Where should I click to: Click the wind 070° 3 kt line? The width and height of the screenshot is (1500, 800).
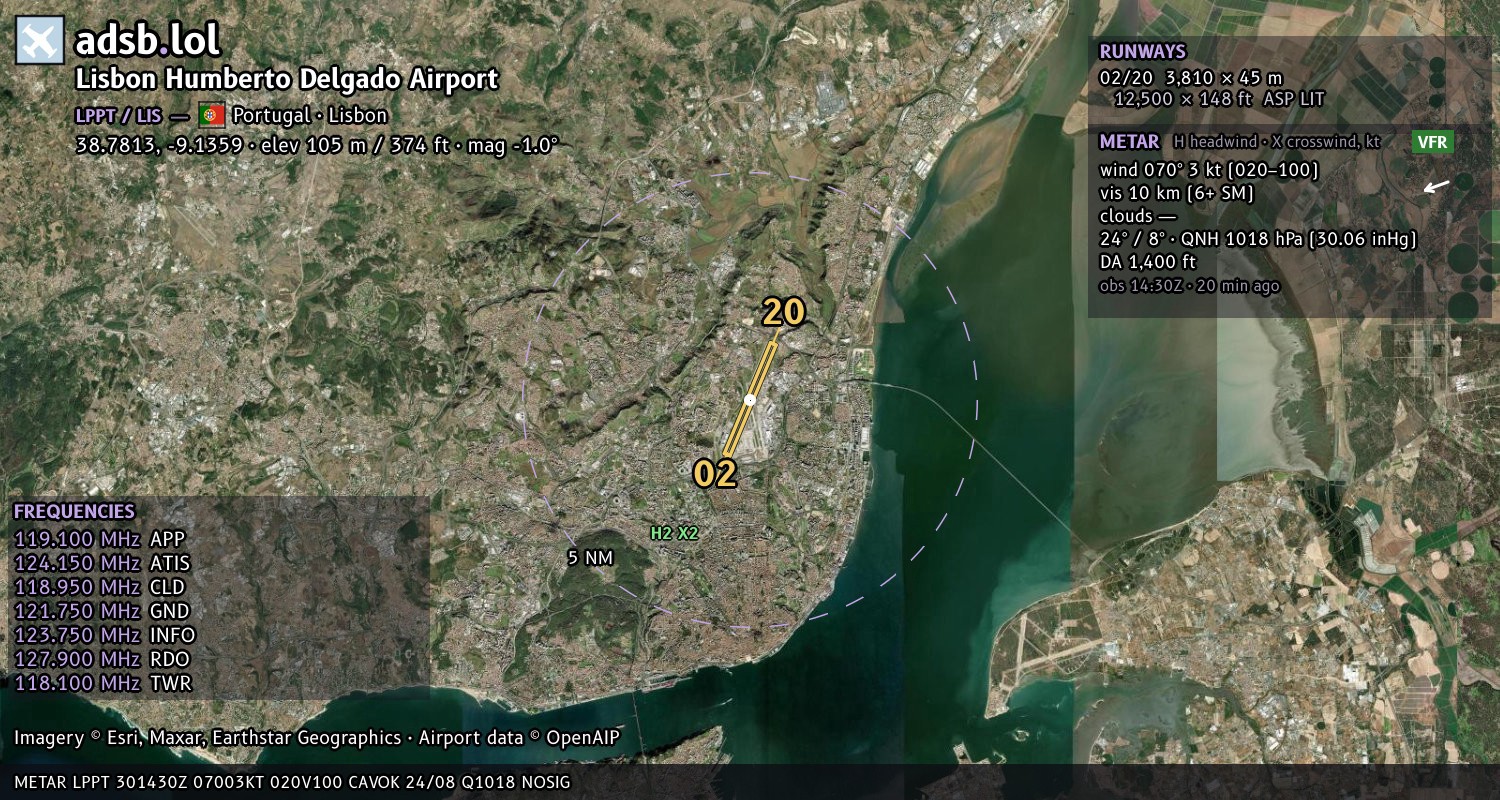(x=1209, y=170)
